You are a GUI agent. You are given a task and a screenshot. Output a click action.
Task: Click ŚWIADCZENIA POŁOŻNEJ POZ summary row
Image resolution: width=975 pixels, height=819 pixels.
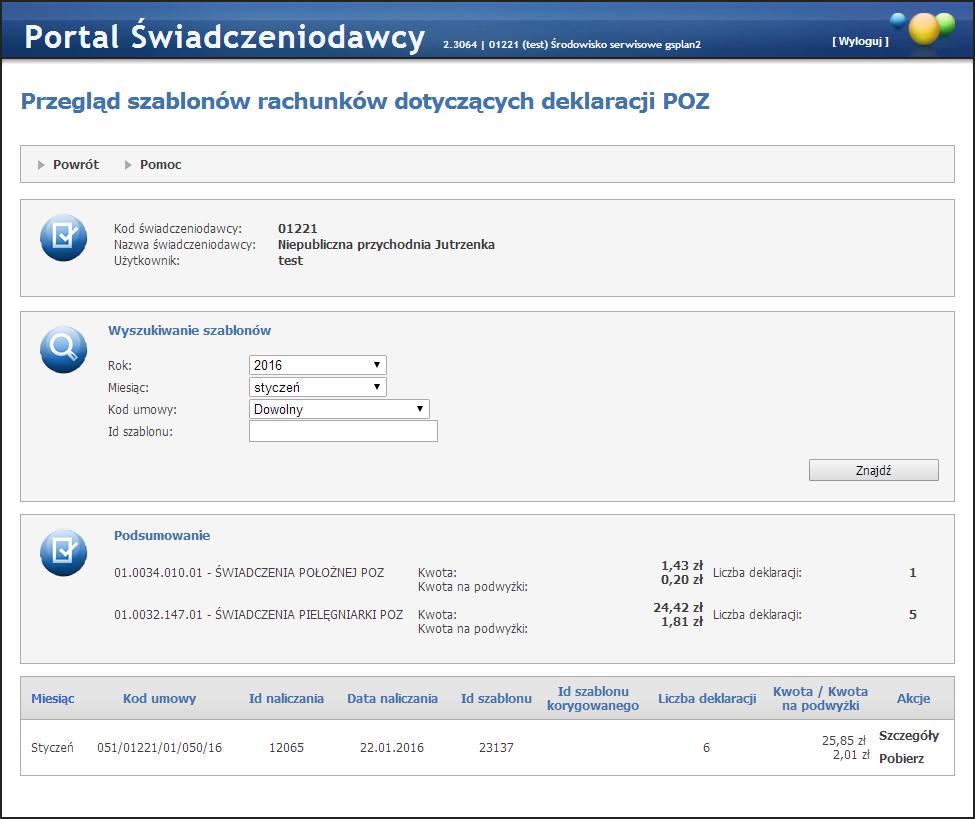tap(249, 573)
